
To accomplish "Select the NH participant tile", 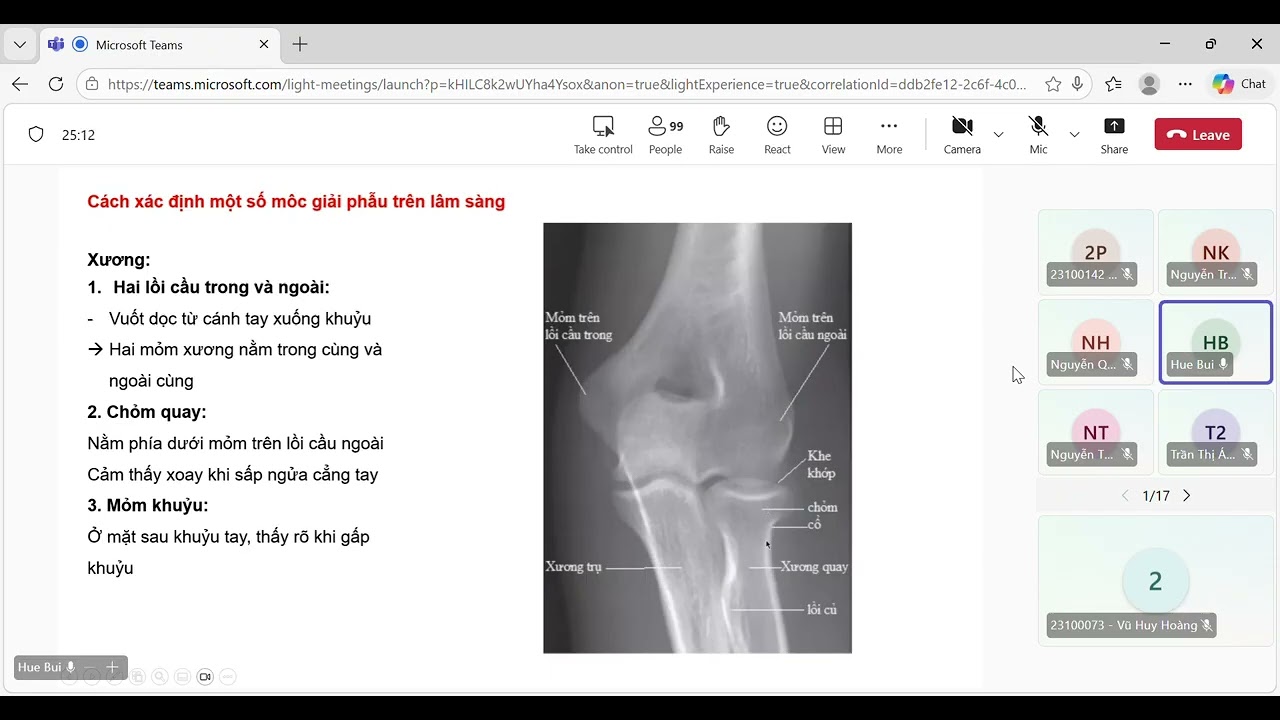I will 1096,342.
